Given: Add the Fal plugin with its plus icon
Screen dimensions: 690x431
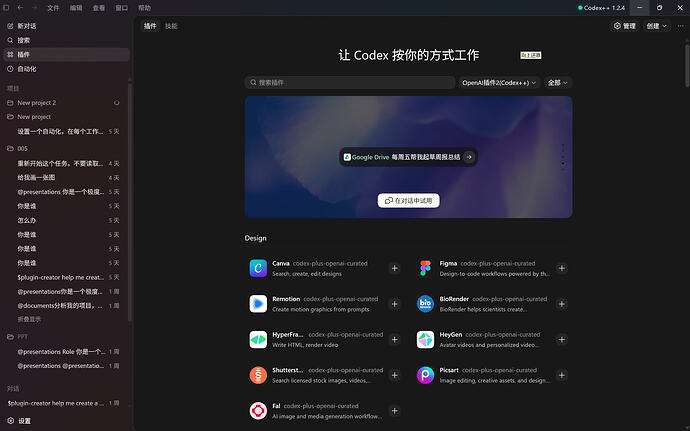Looking at the screenshot, I should coord(395,411).
